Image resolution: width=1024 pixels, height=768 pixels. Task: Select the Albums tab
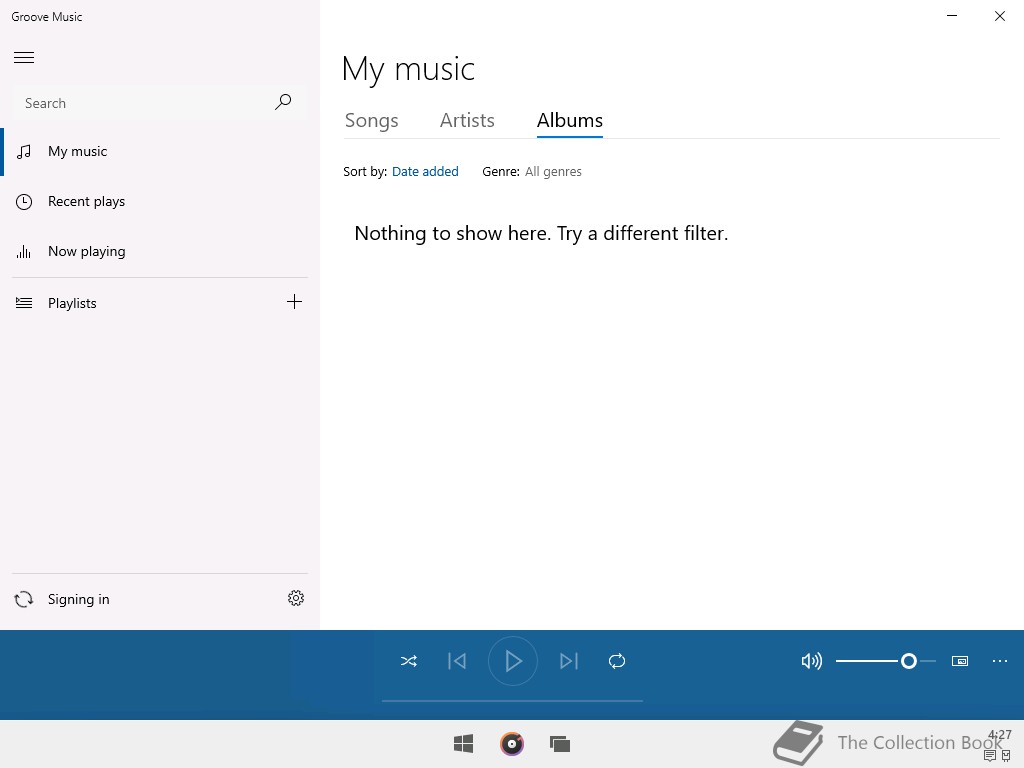[x=569, y=121]
